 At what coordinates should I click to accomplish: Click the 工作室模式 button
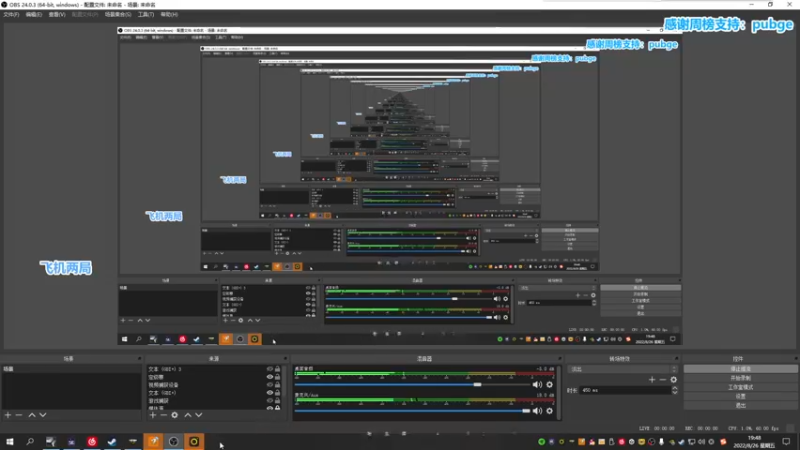[x=740, y=387]
